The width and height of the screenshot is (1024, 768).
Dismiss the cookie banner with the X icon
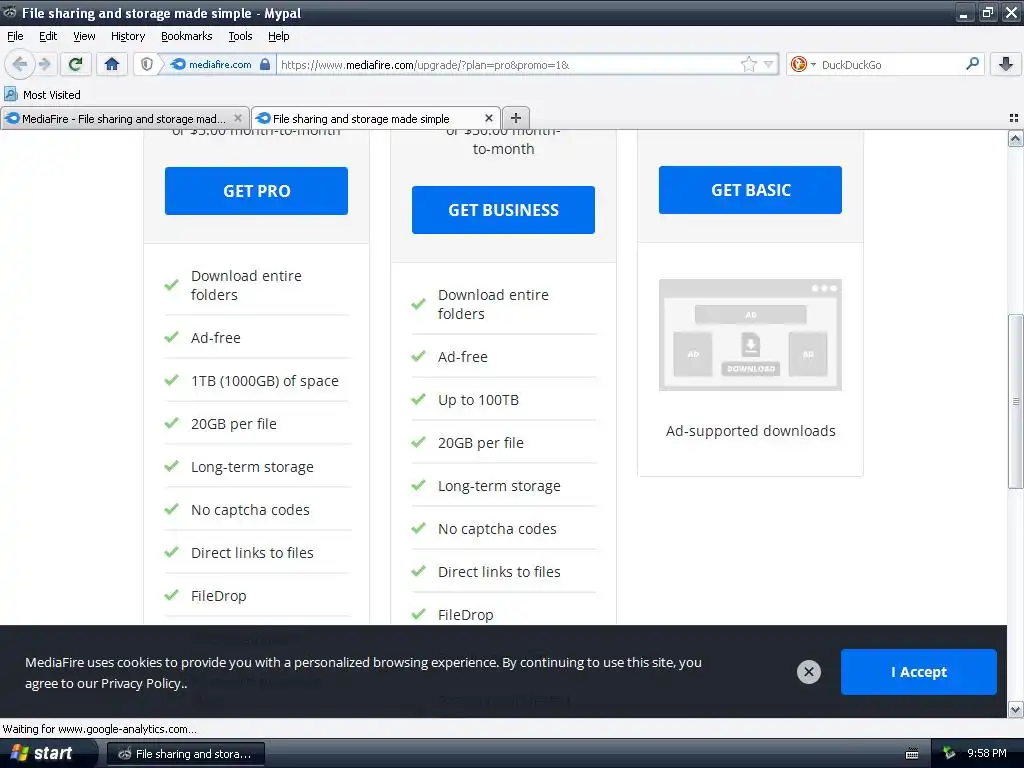[x=808, y=672]
